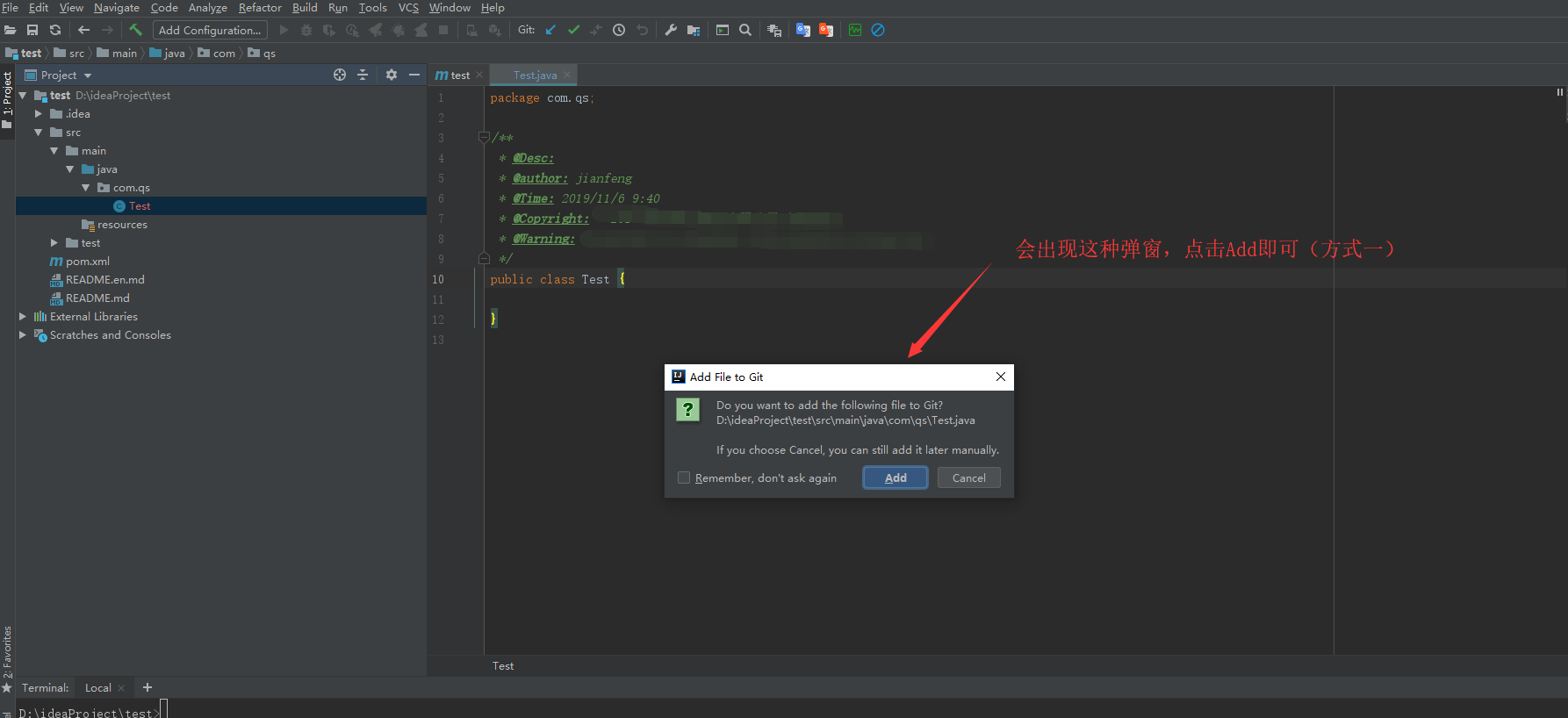1568x718 pixels.
Task: Navigate back with the left arrow icon
Action: [84, 30]
